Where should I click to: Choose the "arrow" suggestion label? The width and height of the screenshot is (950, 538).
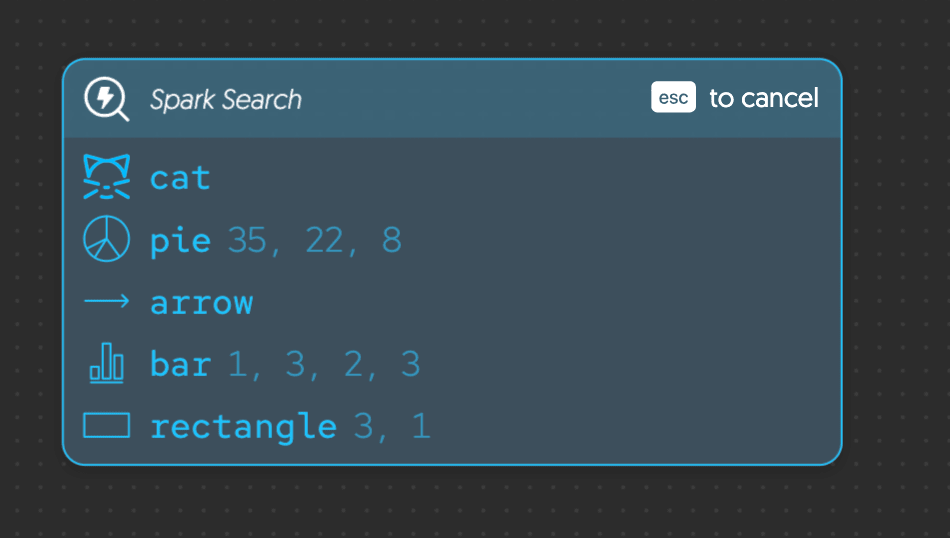click(x=201, y=303)
